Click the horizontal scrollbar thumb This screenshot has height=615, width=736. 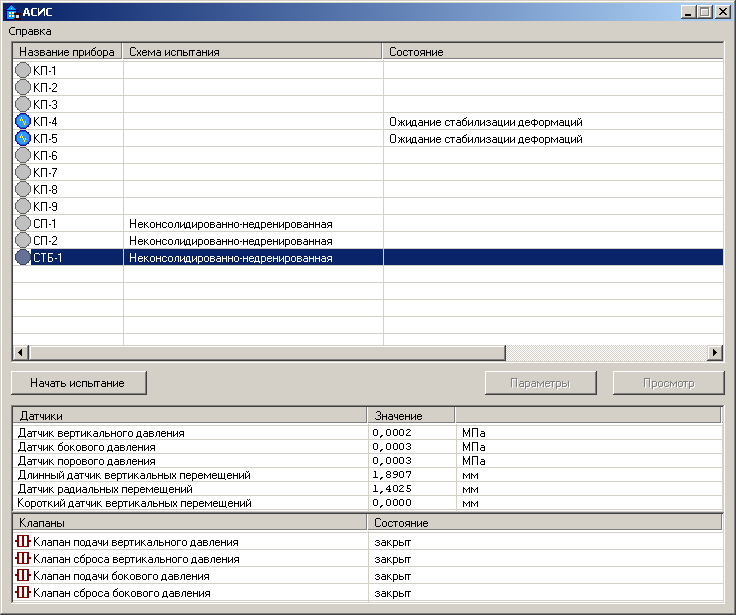pyautogui.click(x=267, y=352)
